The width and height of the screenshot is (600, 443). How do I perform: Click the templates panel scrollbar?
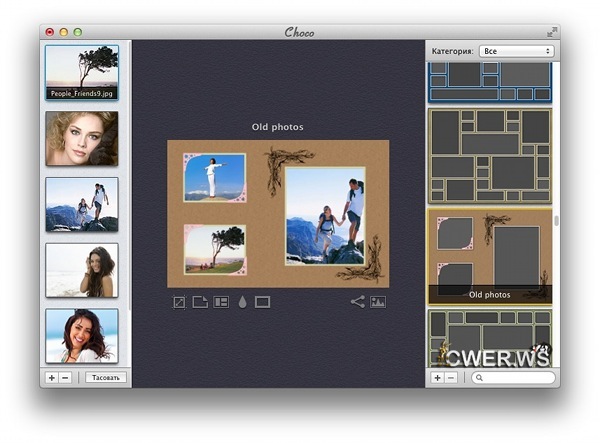tap(556, 221)
